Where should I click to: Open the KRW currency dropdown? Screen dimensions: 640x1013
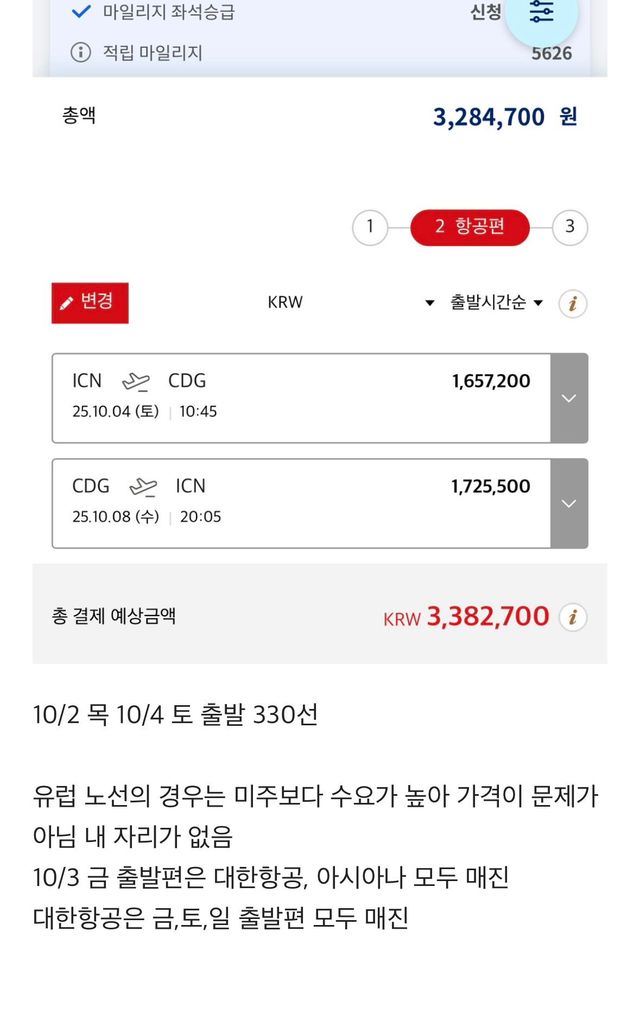pyautogui.click(x=350, y=302)
